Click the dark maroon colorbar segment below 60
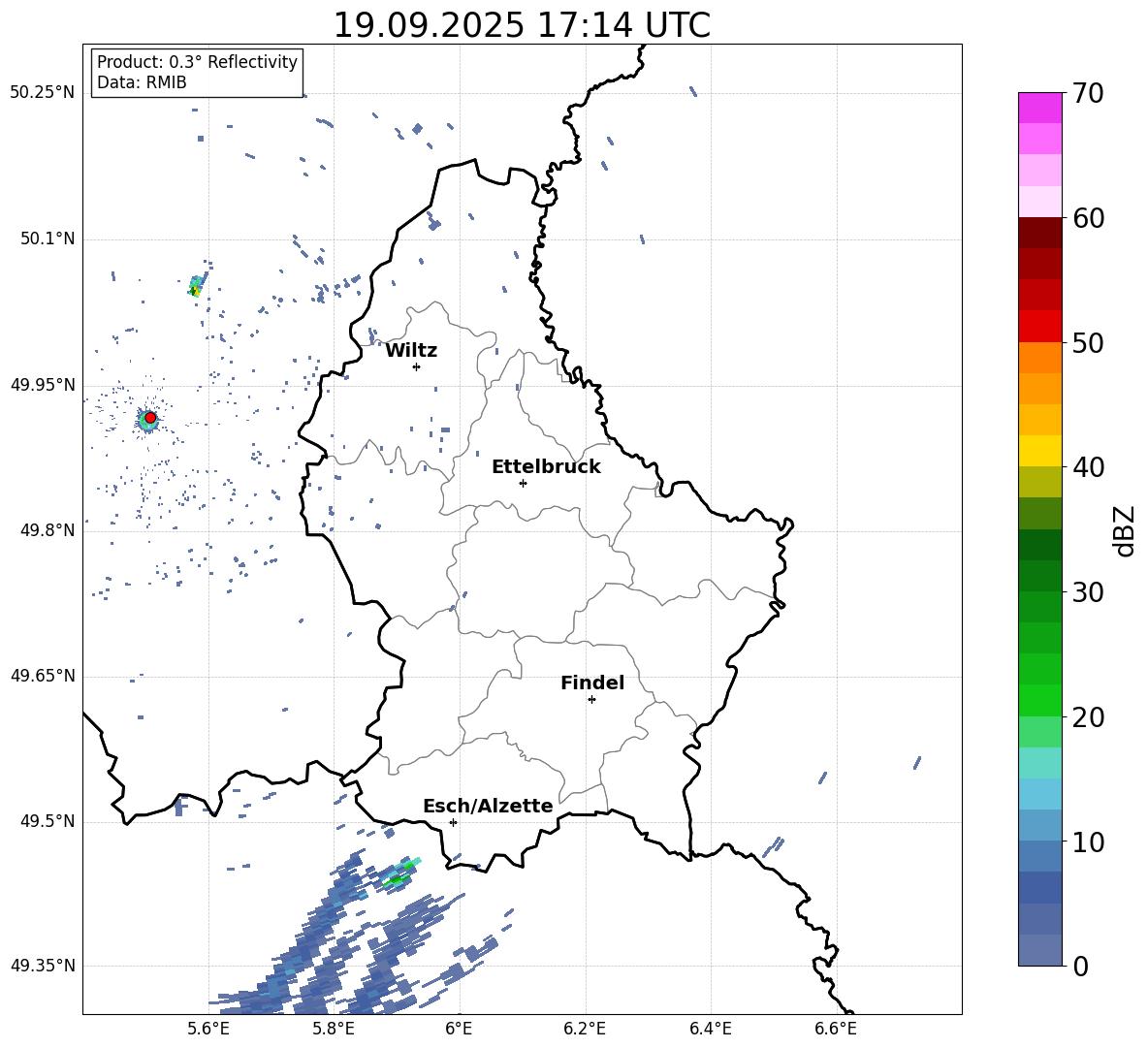Image resolution: width=1148 pixels, height=1048 pixels. pyautogui.click(x=1039, y=233)
